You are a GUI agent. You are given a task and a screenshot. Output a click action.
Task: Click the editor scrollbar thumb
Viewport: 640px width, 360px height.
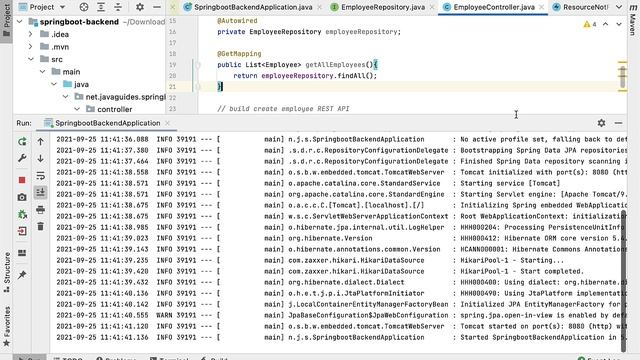pos(622,76)
